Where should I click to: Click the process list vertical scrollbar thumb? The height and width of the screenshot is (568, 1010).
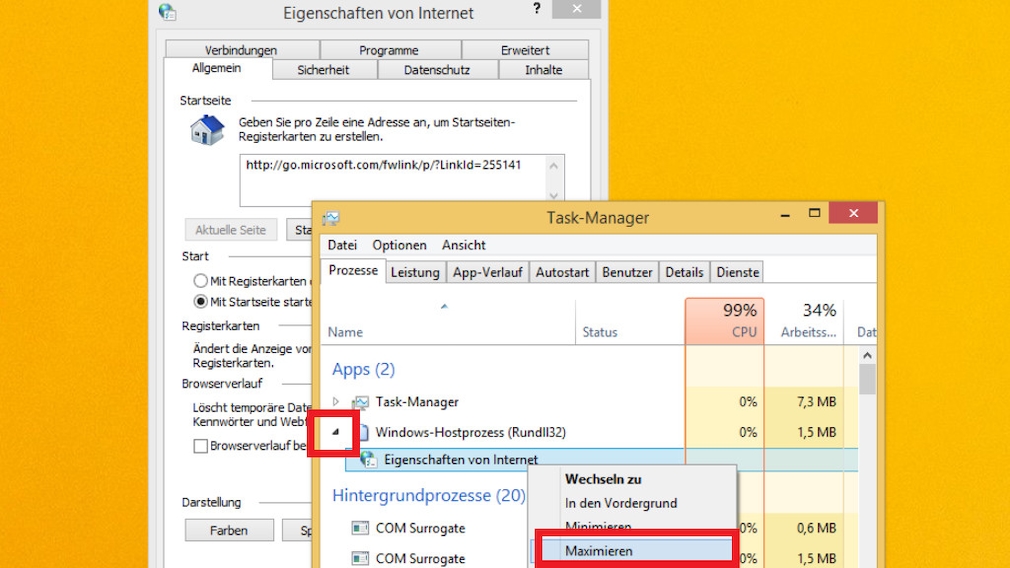[x=867, y=379]
